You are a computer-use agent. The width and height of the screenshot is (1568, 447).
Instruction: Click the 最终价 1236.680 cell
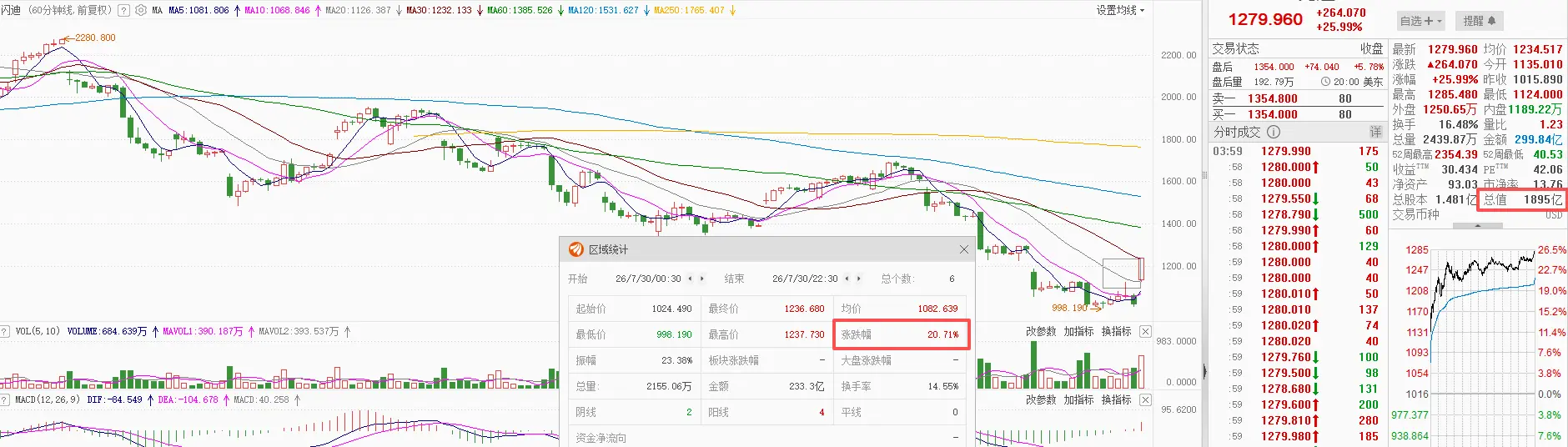(766, 309)
